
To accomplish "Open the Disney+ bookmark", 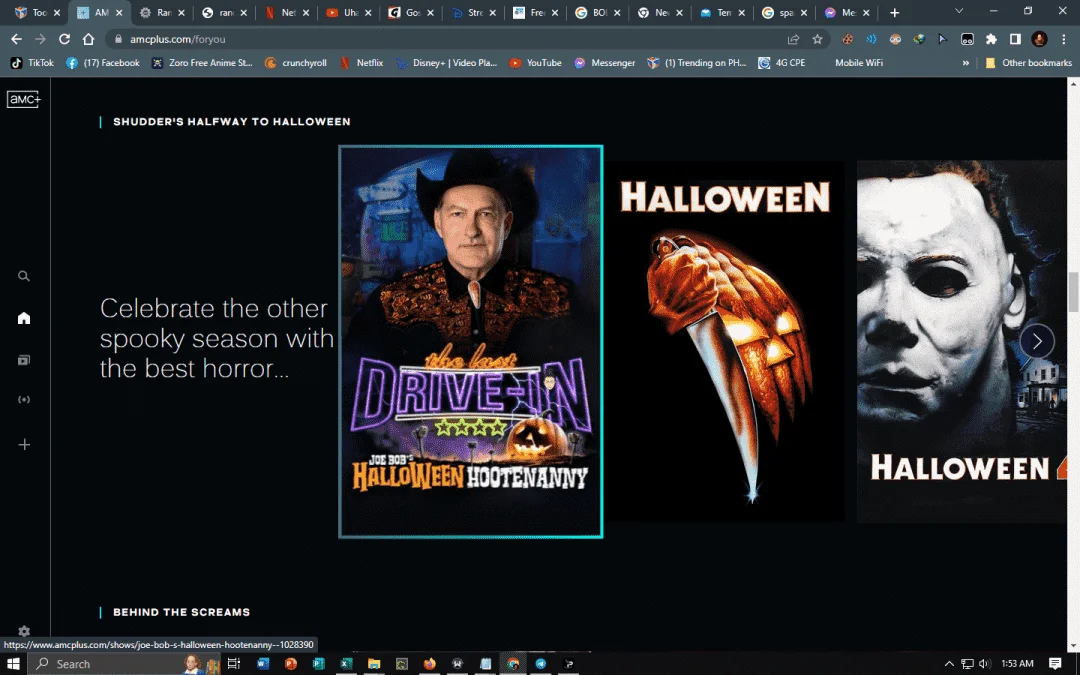I will click(x=446, y=63).
